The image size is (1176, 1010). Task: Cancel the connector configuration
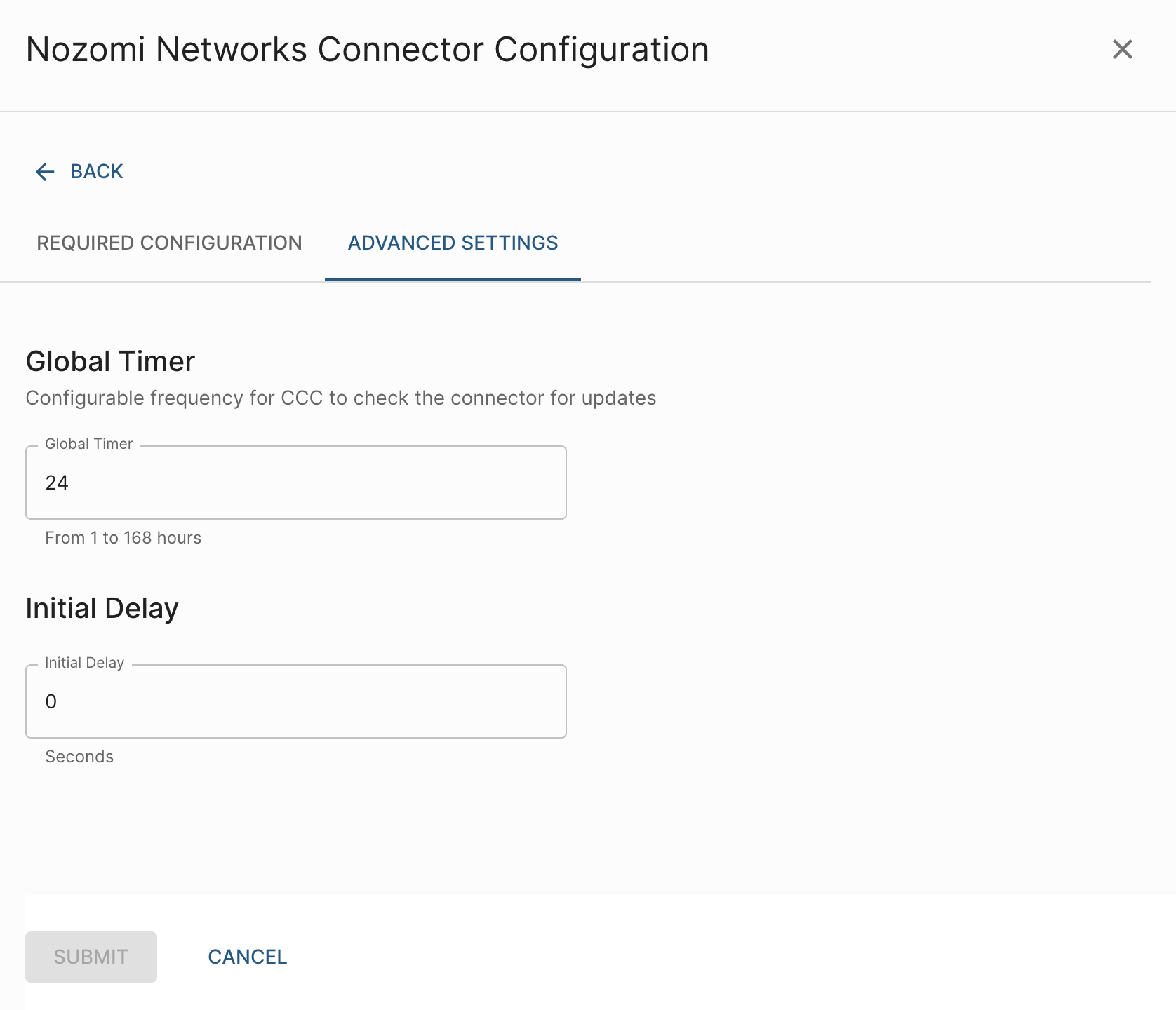247,957
